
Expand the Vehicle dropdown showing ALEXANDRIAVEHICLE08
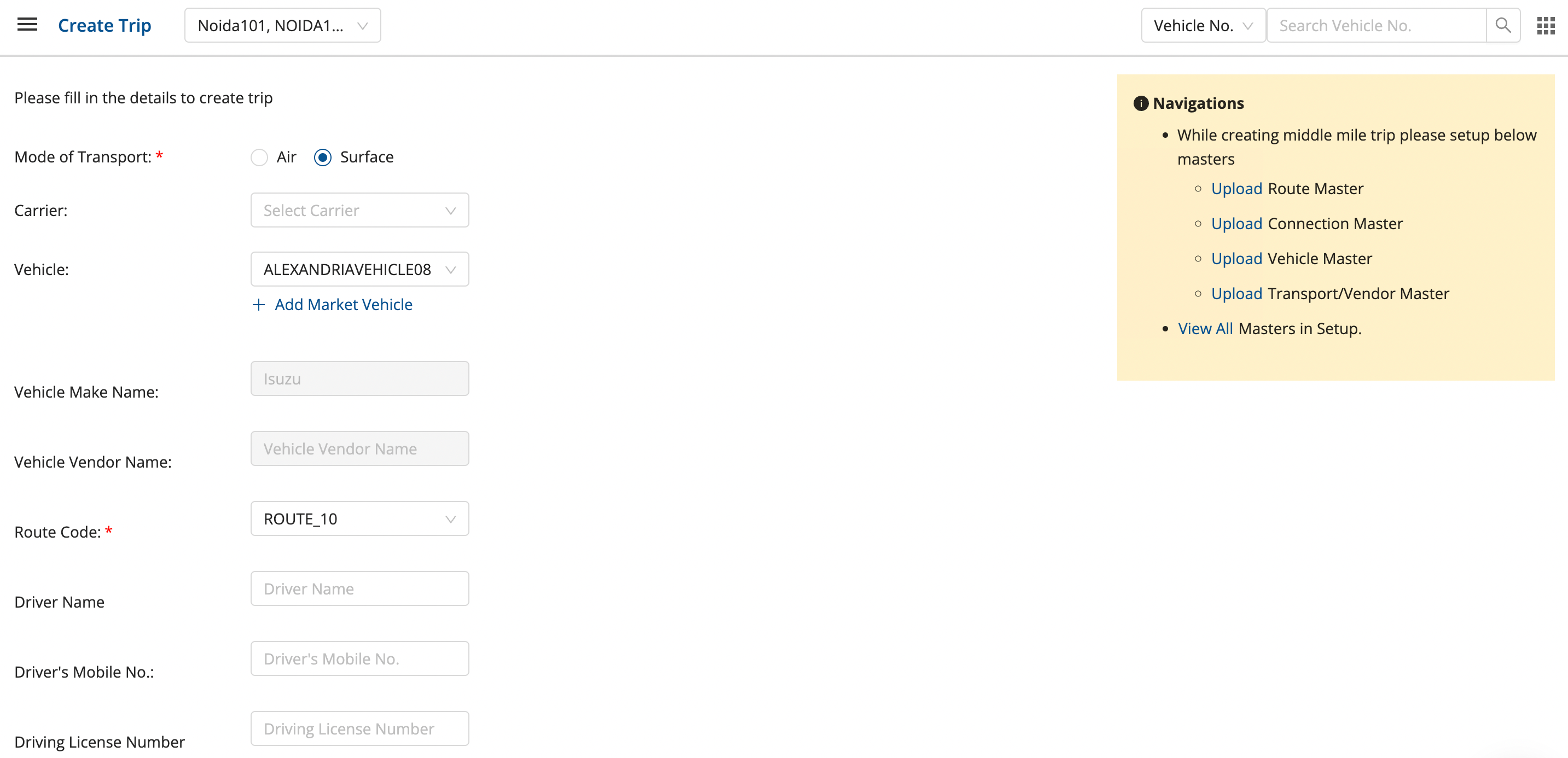click(x=359, y=270)
